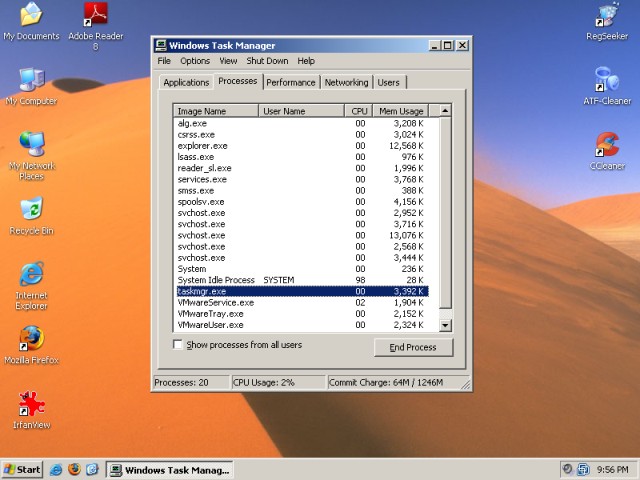Image resolution: width=640 pixels, height=480 pixels.
Task: Select svchost.exe using 2,952 K memory
Action: pyautogui.click(x=301, y=213)
